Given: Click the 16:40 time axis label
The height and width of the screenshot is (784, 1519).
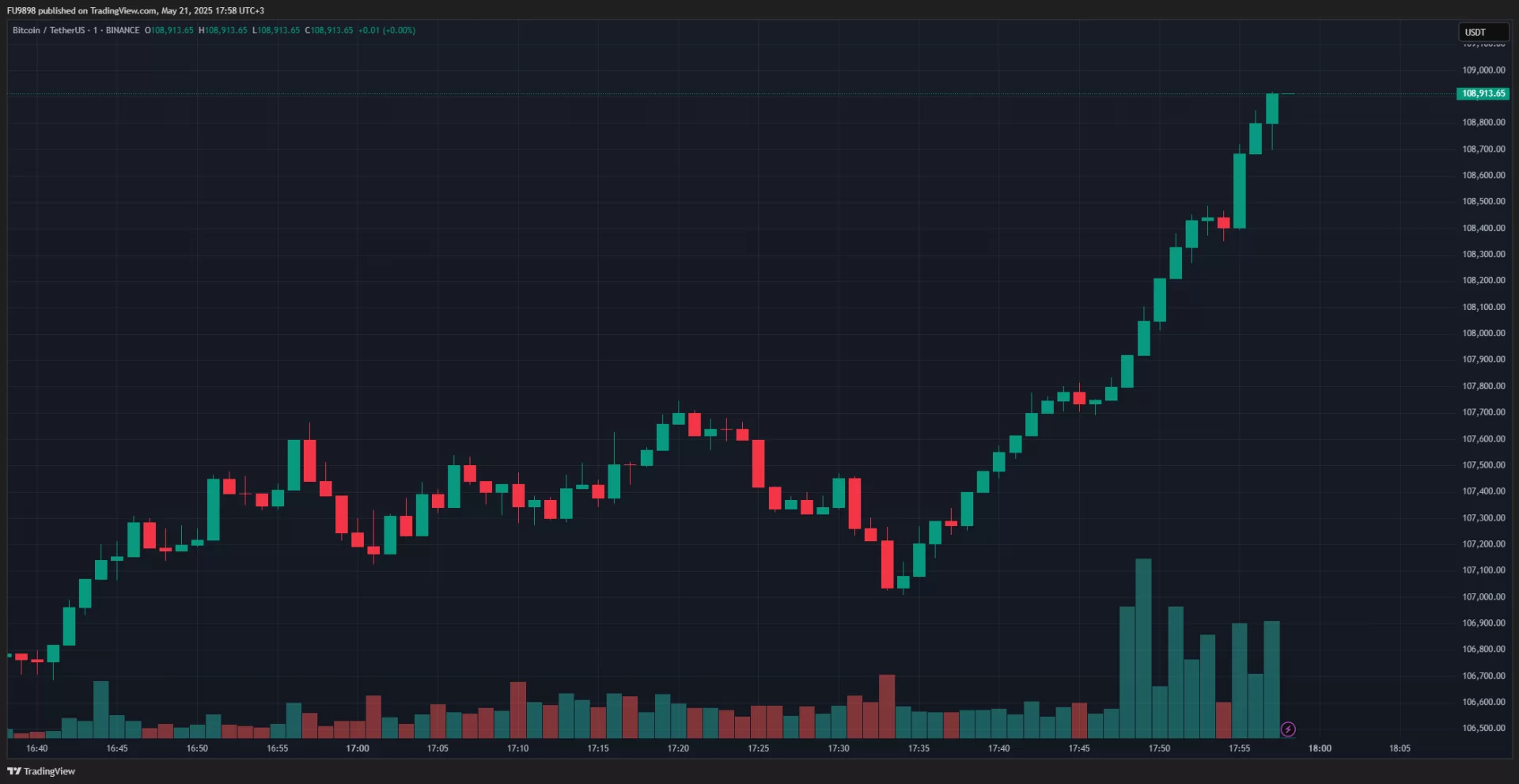Looking at the screenshot, I should pos(37,748).
